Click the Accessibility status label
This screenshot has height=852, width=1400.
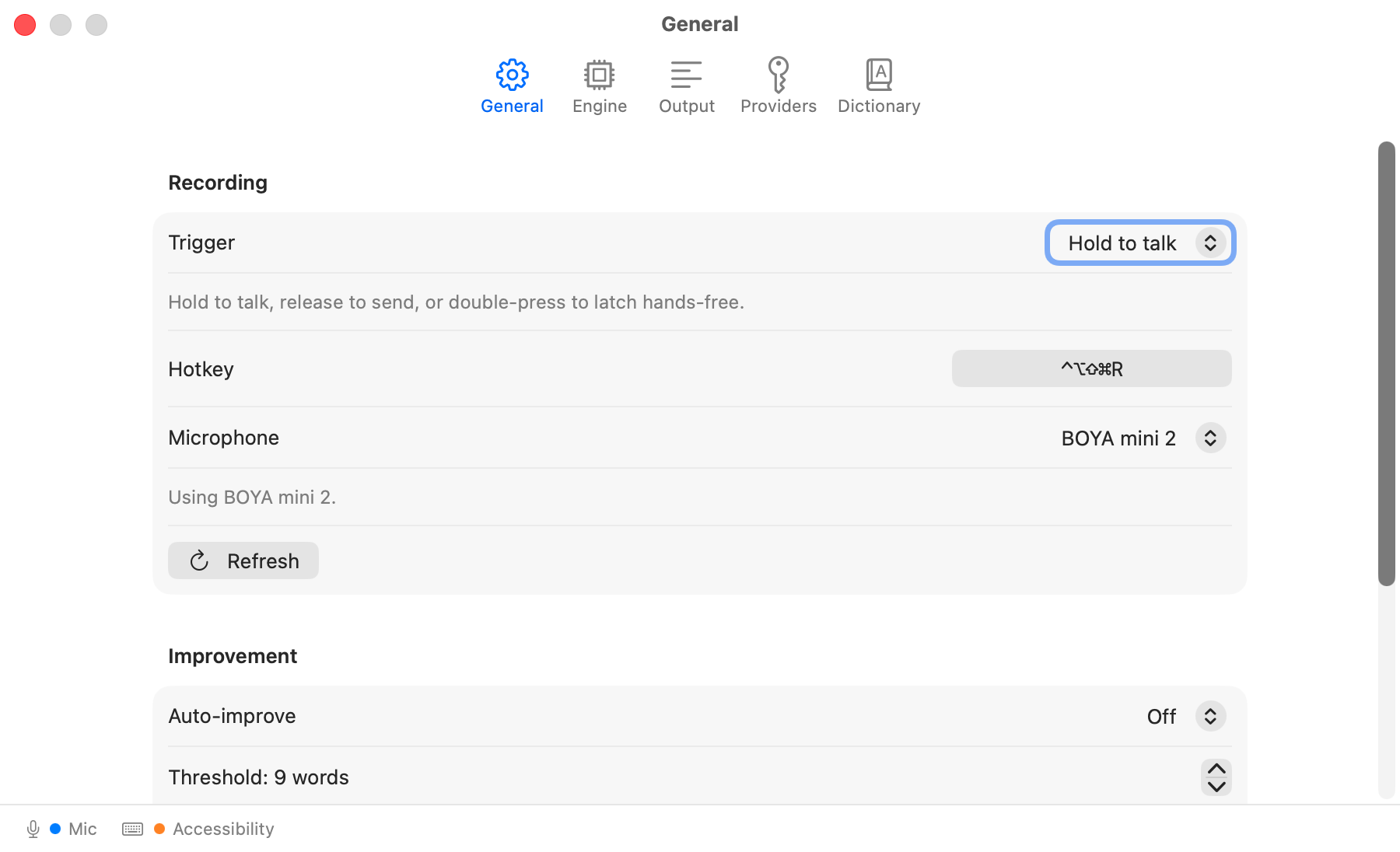[223, 829]
